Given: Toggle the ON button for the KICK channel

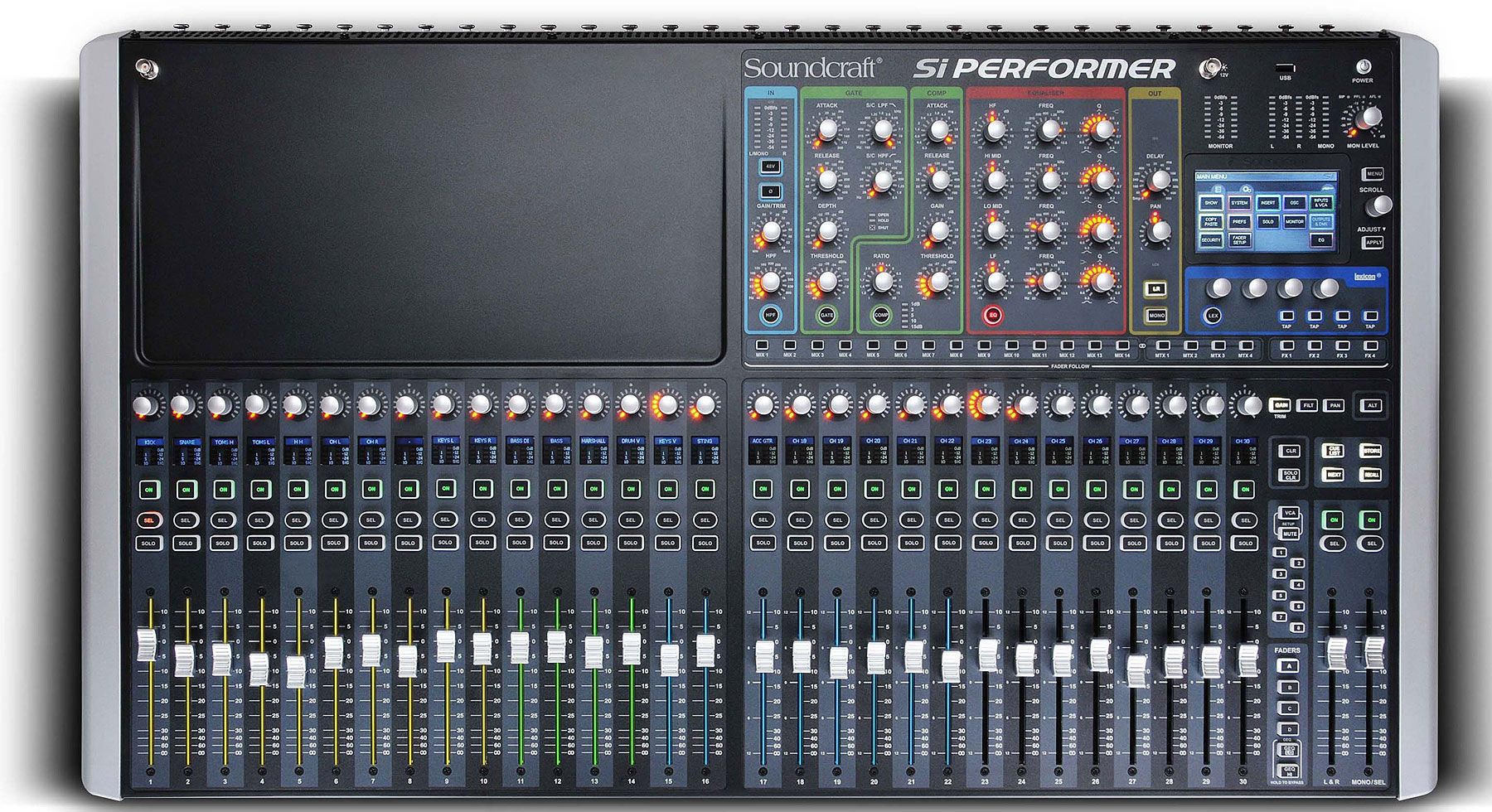Looking at the screenshot, I should (x=149, y=490).
